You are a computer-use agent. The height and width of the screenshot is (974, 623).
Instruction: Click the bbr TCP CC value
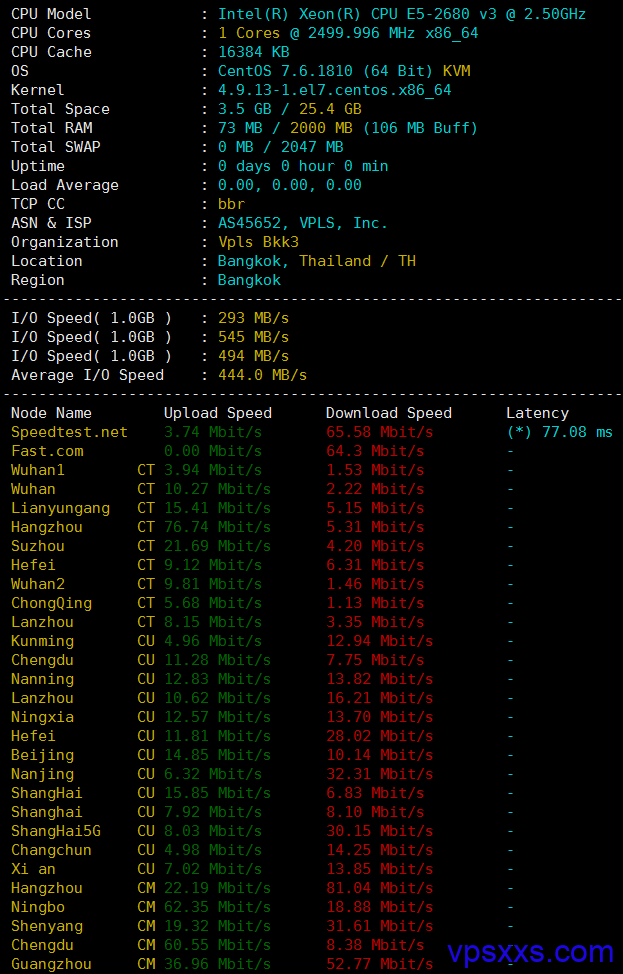pos(231,204)
